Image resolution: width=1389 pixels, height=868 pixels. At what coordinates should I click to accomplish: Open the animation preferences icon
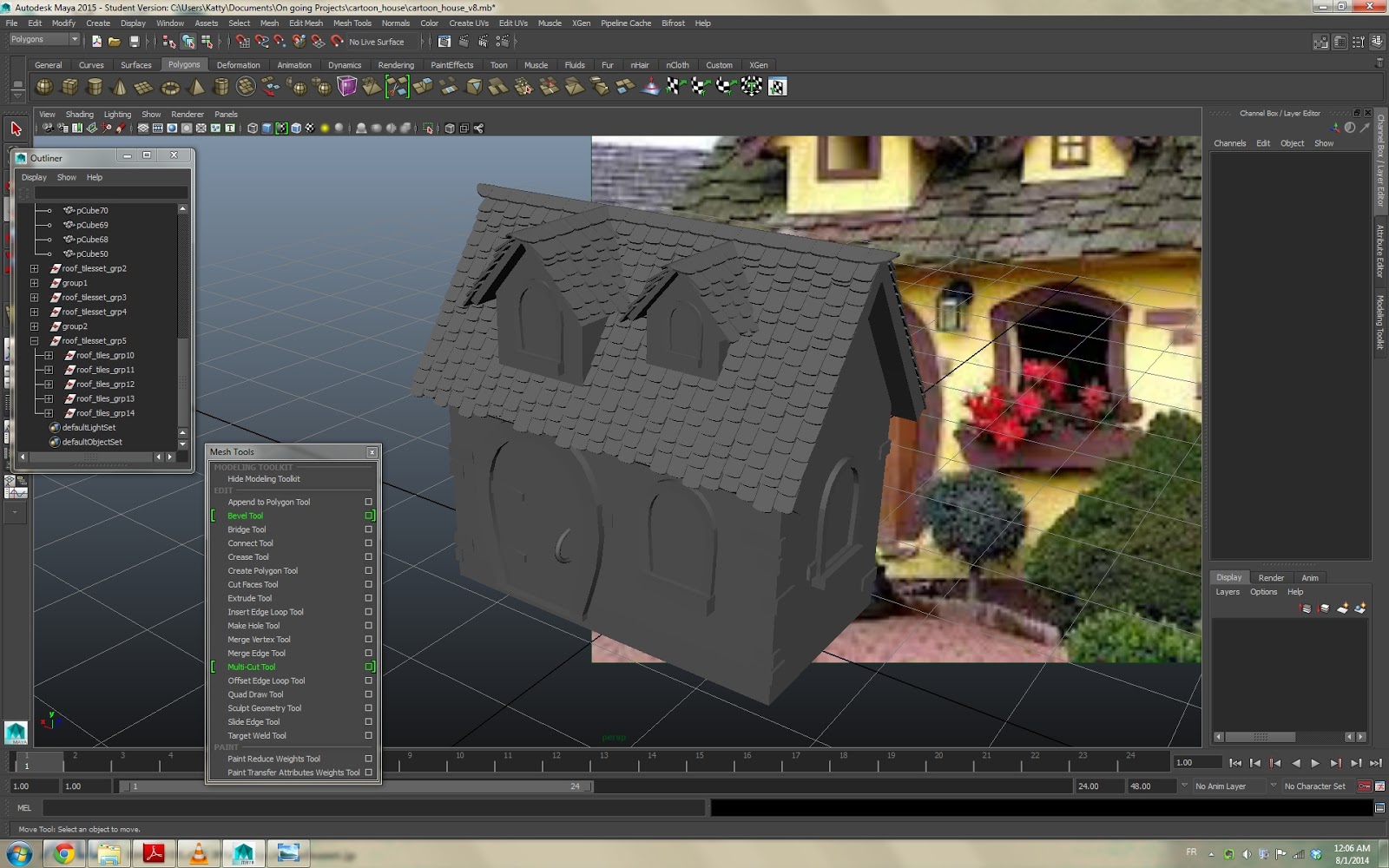click(1379, 786)
